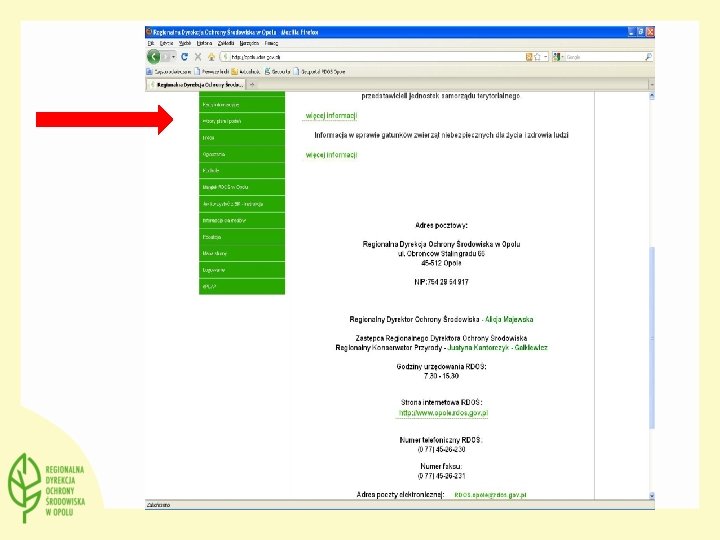Open the Często odwiedzane bookmark
This screenshot has height=540, width=720.
[x=169, y=72]
